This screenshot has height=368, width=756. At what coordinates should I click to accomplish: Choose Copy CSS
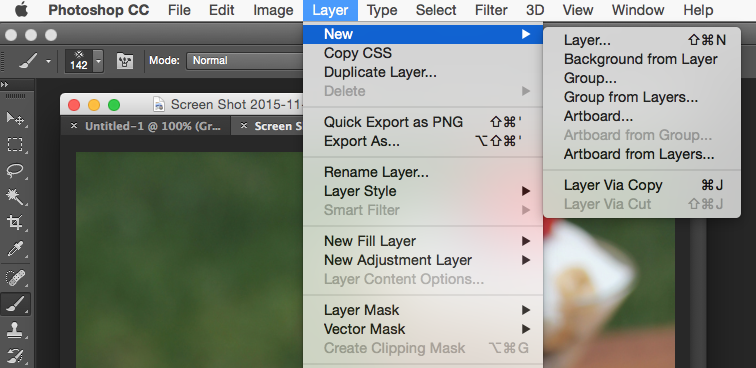pos(423,53)
